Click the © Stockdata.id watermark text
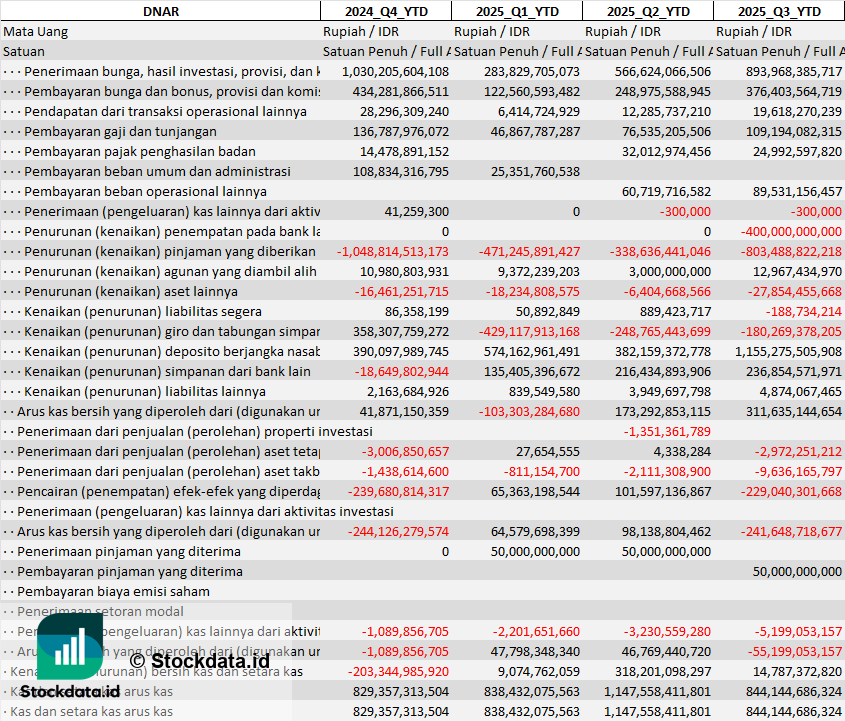 coord(199,660)
